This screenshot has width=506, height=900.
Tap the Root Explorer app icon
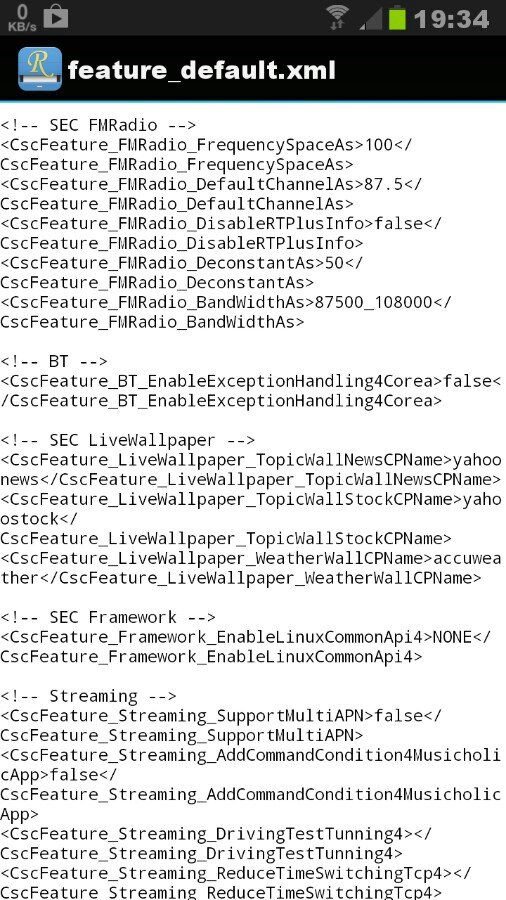pyautogui.click(x=40, y=69)
